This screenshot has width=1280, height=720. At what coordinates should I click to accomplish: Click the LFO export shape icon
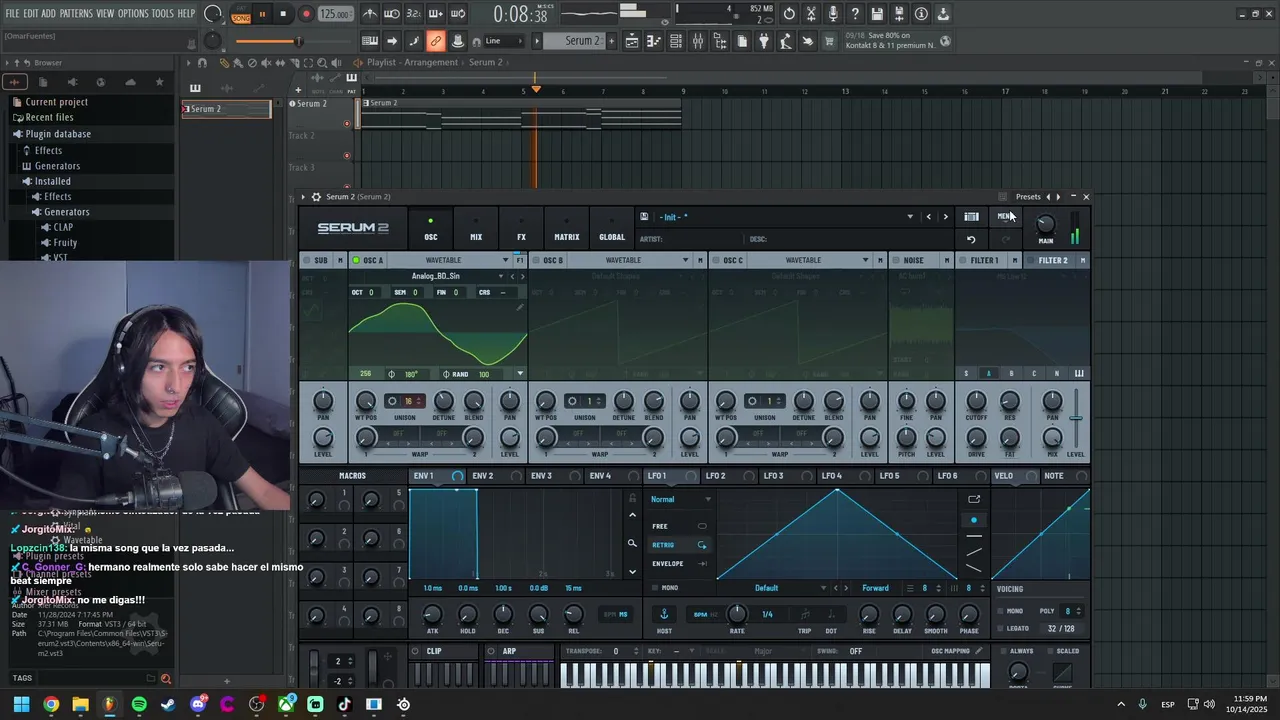click(974, 499)
